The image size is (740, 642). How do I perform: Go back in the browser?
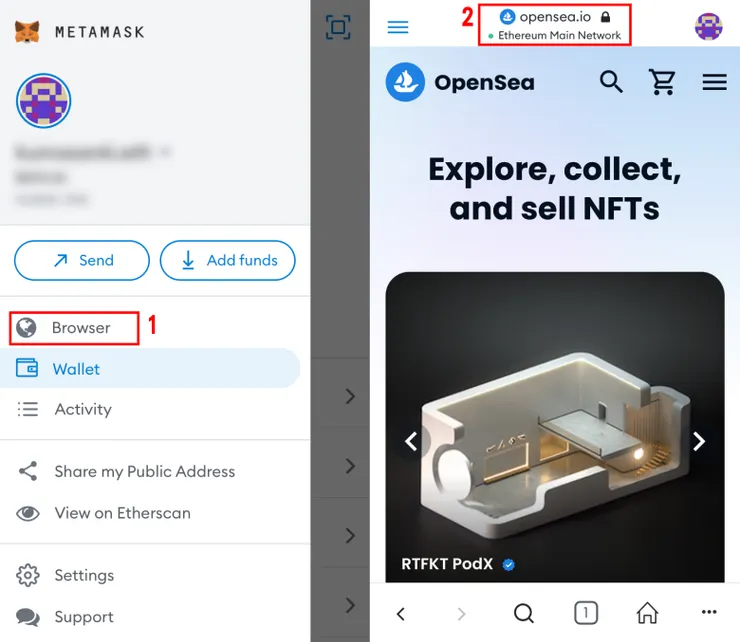[x=401, y=613]
